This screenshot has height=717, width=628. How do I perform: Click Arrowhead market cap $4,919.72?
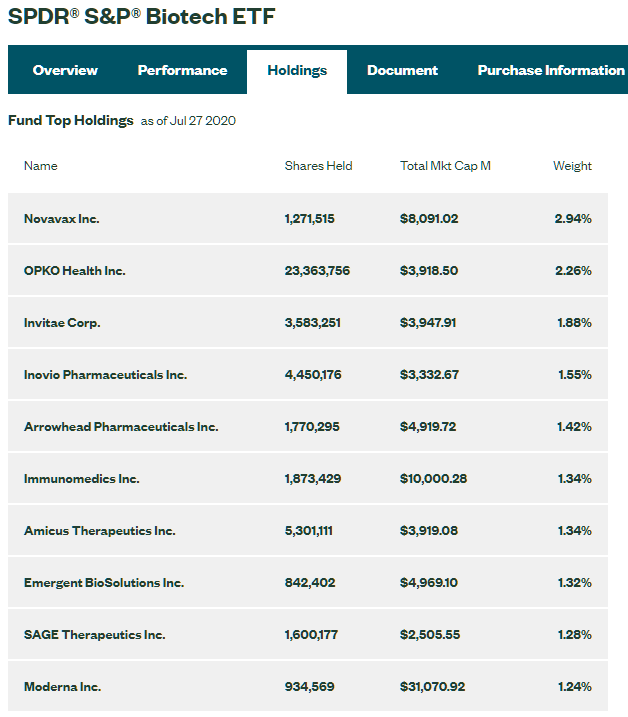[x=428, y=427]
